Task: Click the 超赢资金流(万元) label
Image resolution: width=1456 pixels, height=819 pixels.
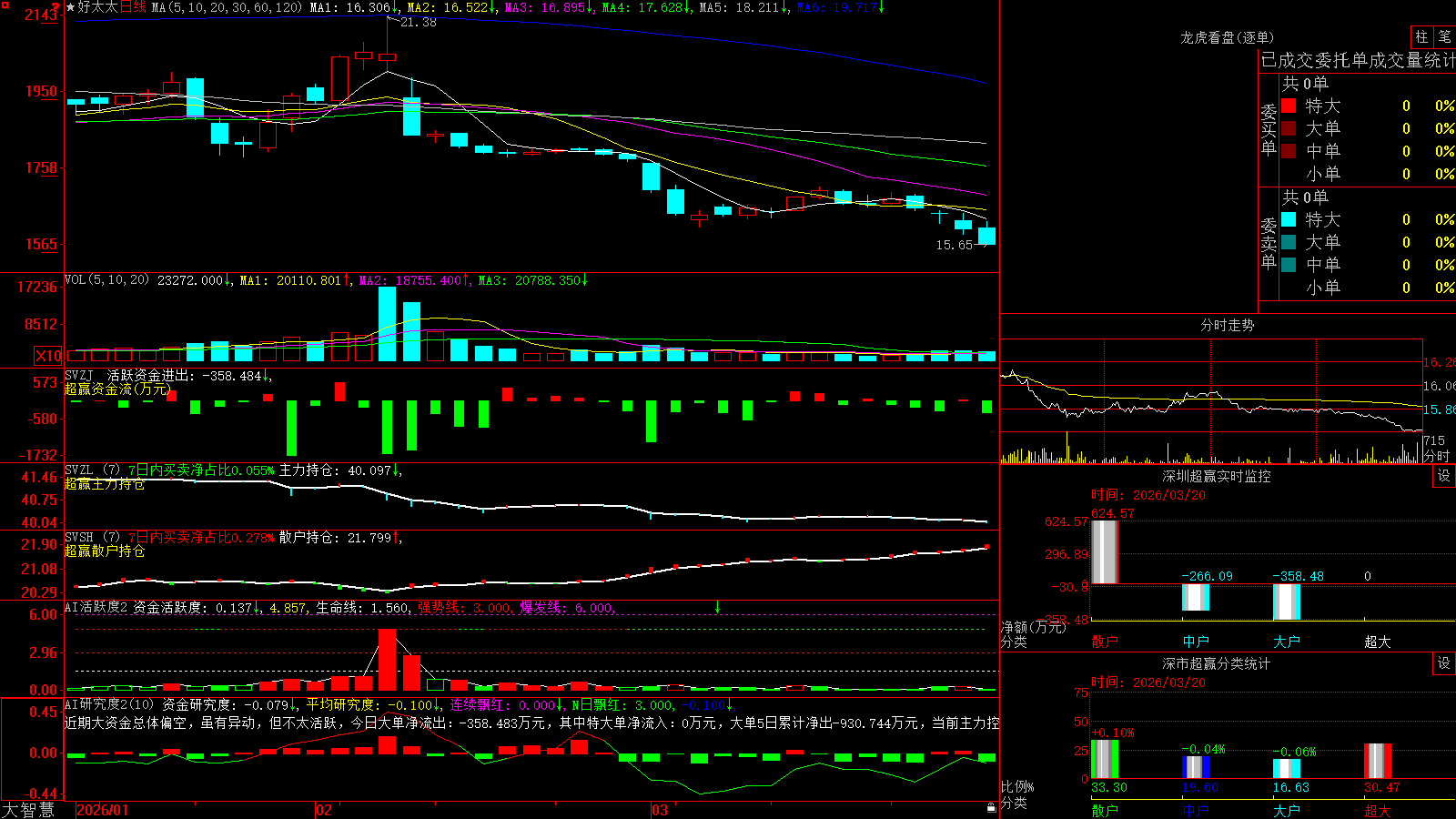Action: tap(117, 389)
